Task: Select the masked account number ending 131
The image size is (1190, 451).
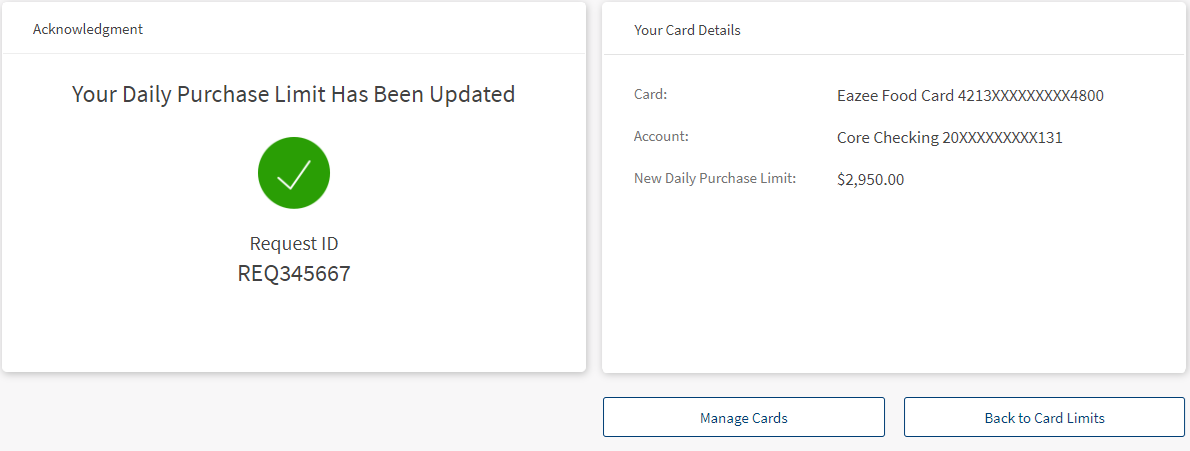Action: pos(1003,138)
